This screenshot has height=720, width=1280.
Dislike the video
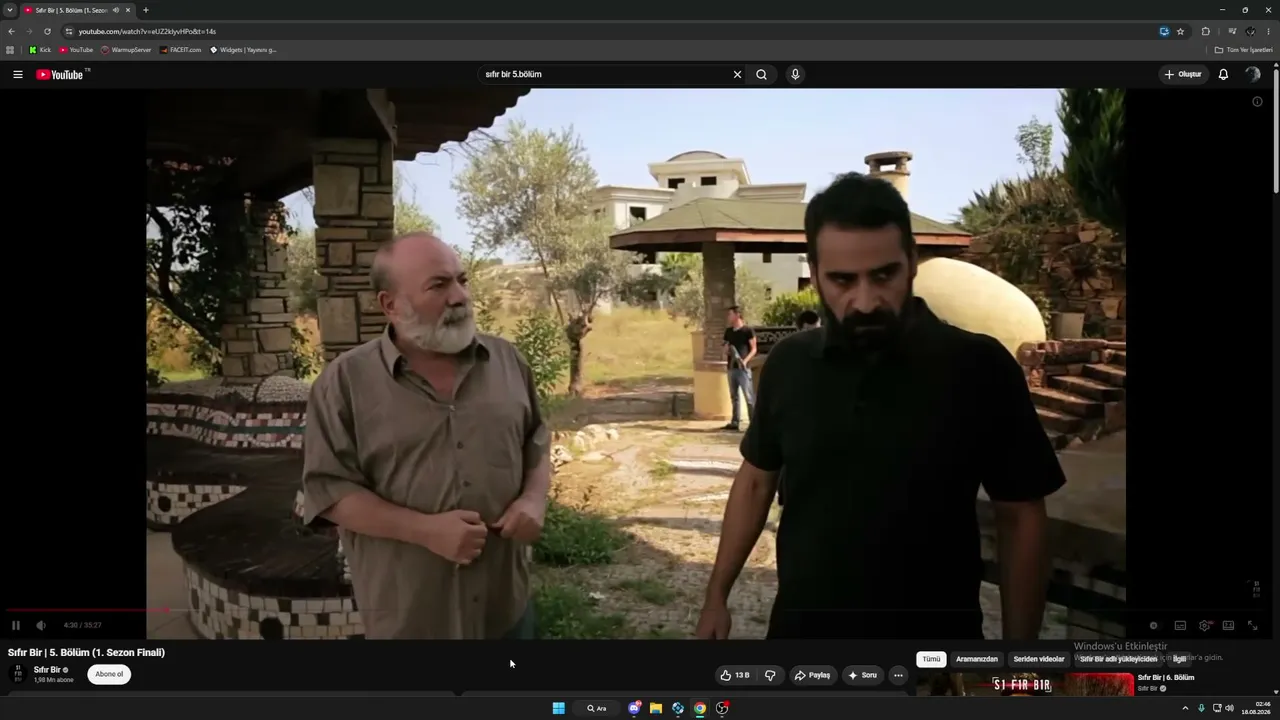(x=770, y=675)
